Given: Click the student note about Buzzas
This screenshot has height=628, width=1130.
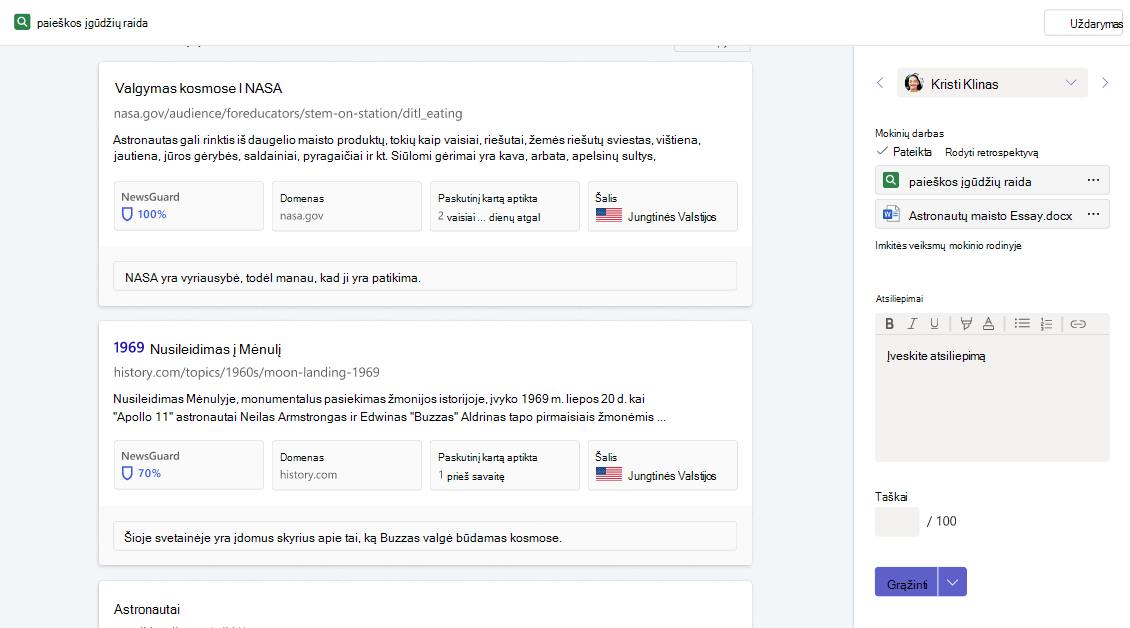Looking at the screenshot, I should [425, 537].
